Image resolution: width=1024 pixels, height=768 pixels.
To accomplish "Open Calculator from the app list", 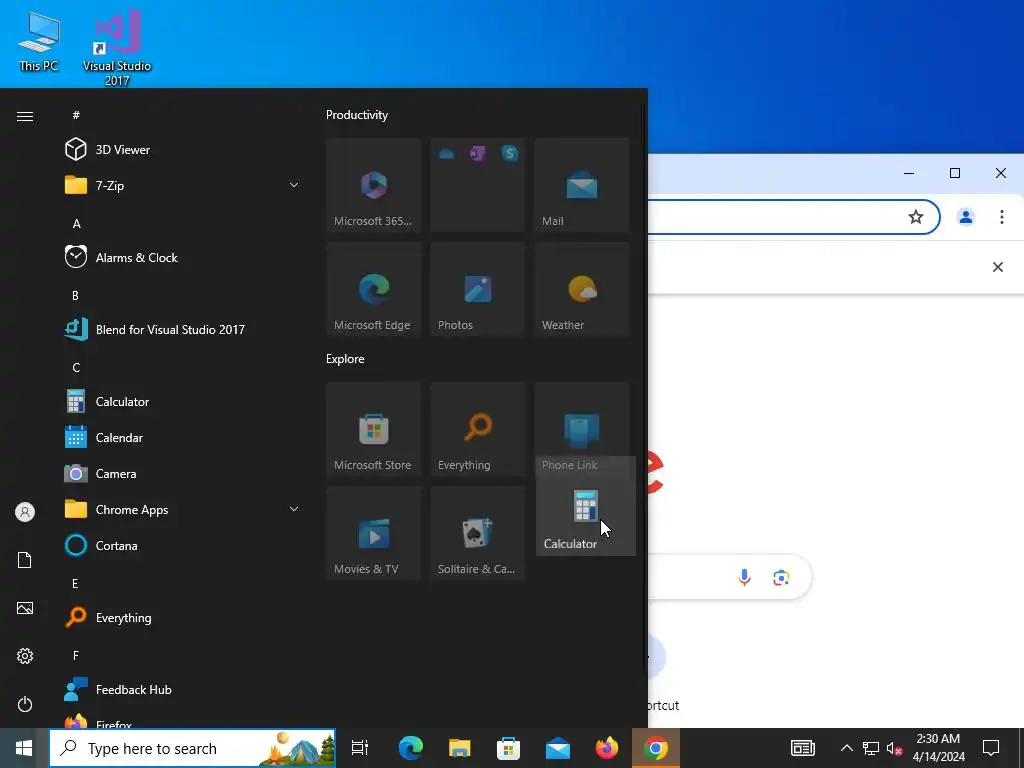I will pyautogui.click(x=183, y=402).
